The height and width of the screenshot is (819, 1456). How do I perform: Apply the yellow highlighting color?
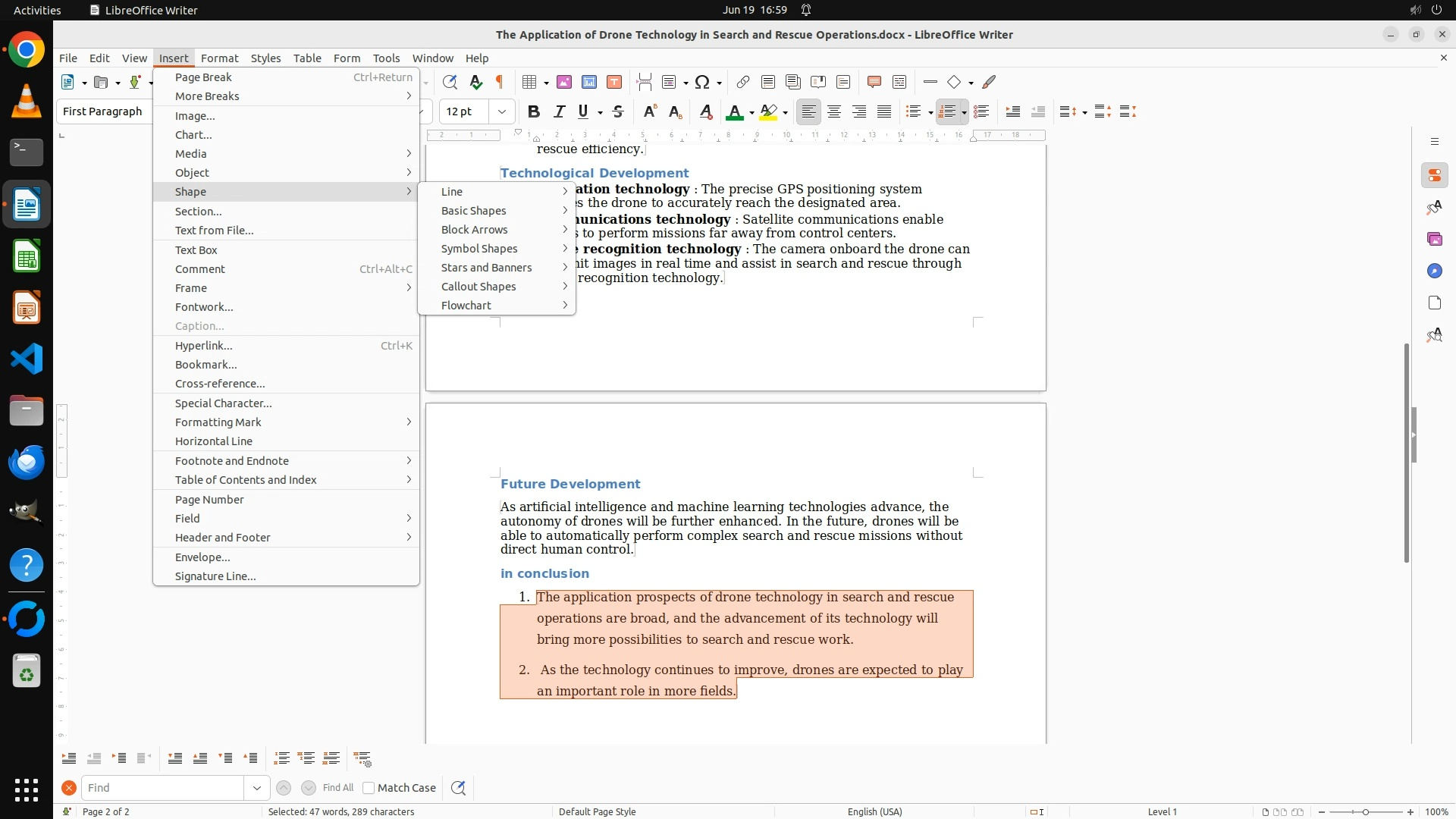pyautogui.click(x=768, y=111)
